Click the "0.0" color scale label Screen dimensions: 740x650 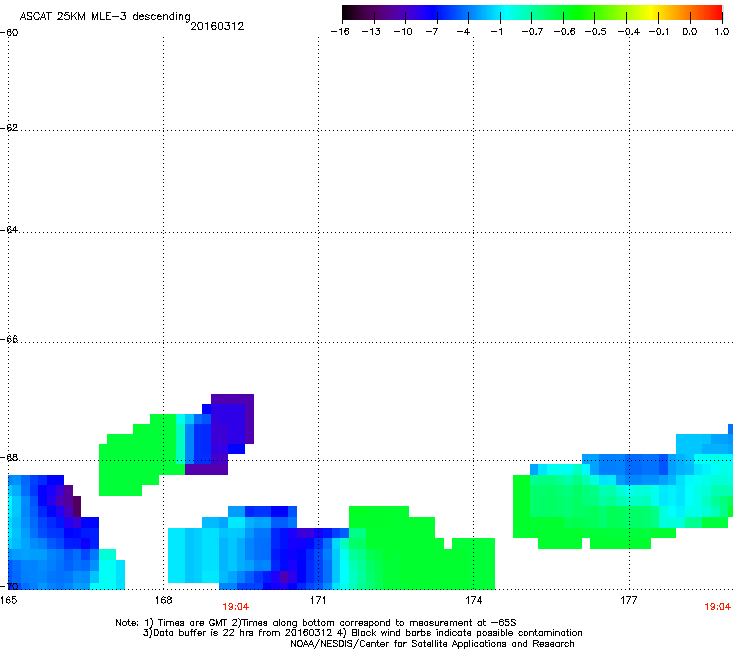click(690, 32)
